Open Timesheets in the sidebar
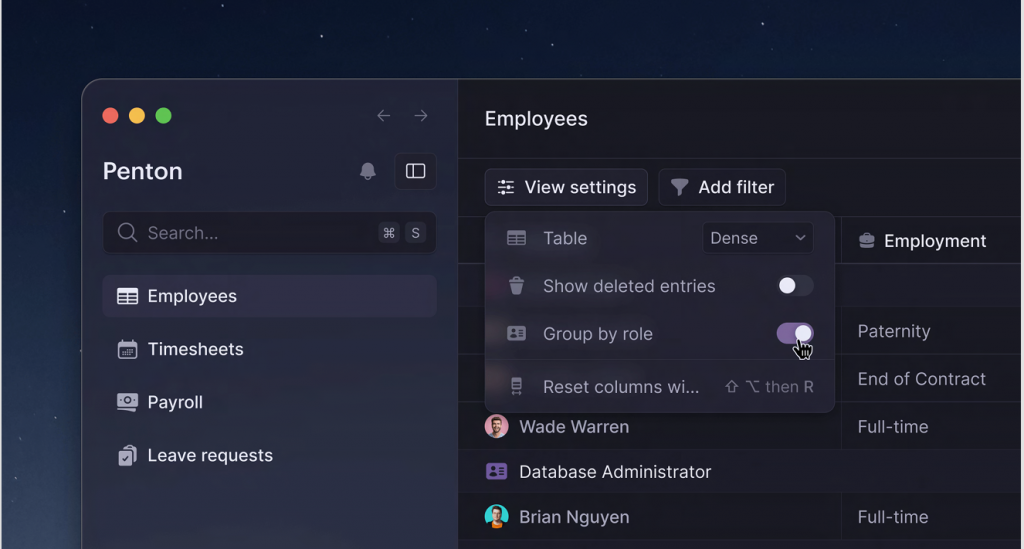Image resolution: width=1024 pixels, height=549 pixels. pos(195,349)
